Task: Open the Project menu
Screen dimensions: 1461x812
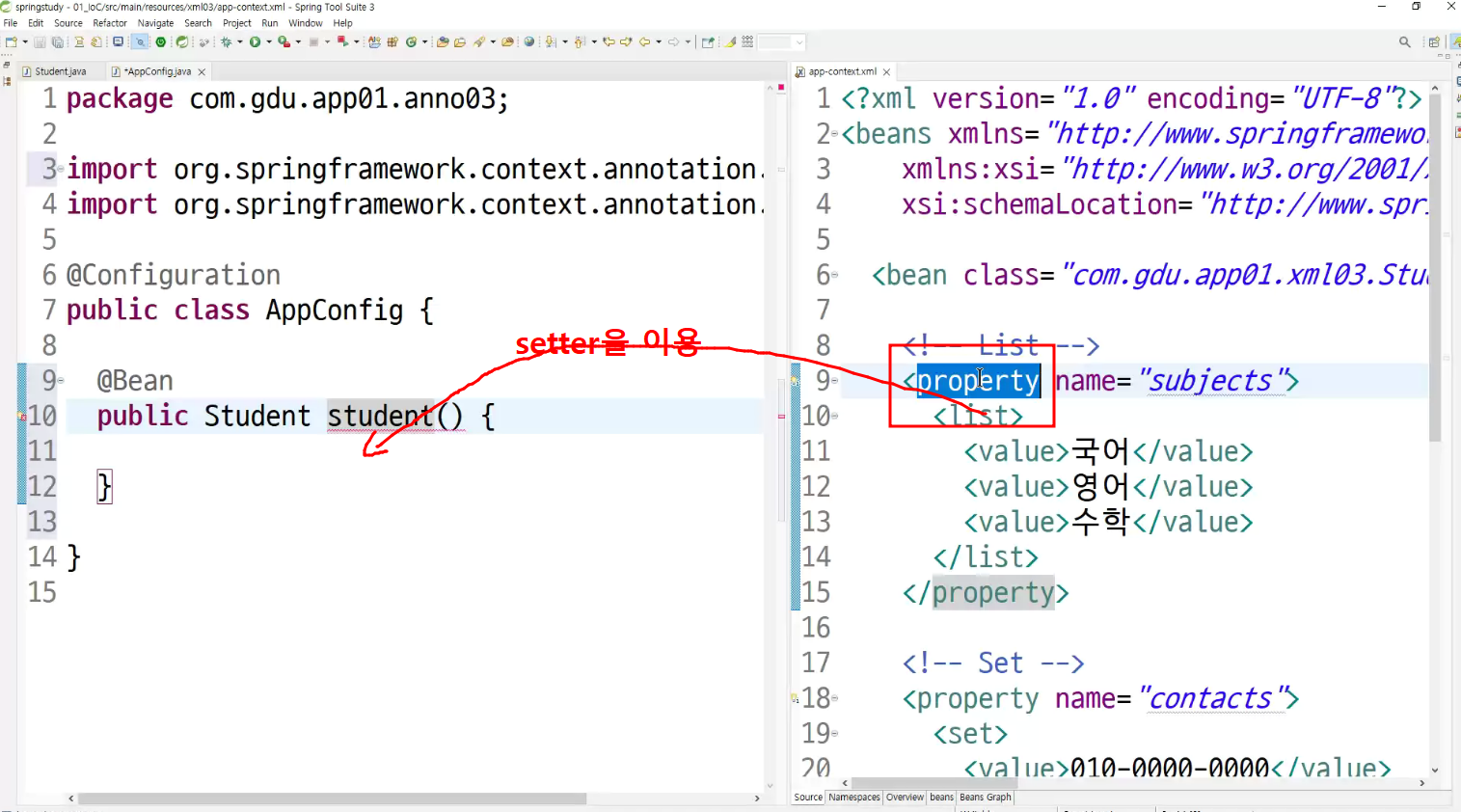Action: (x=237, y=23)
